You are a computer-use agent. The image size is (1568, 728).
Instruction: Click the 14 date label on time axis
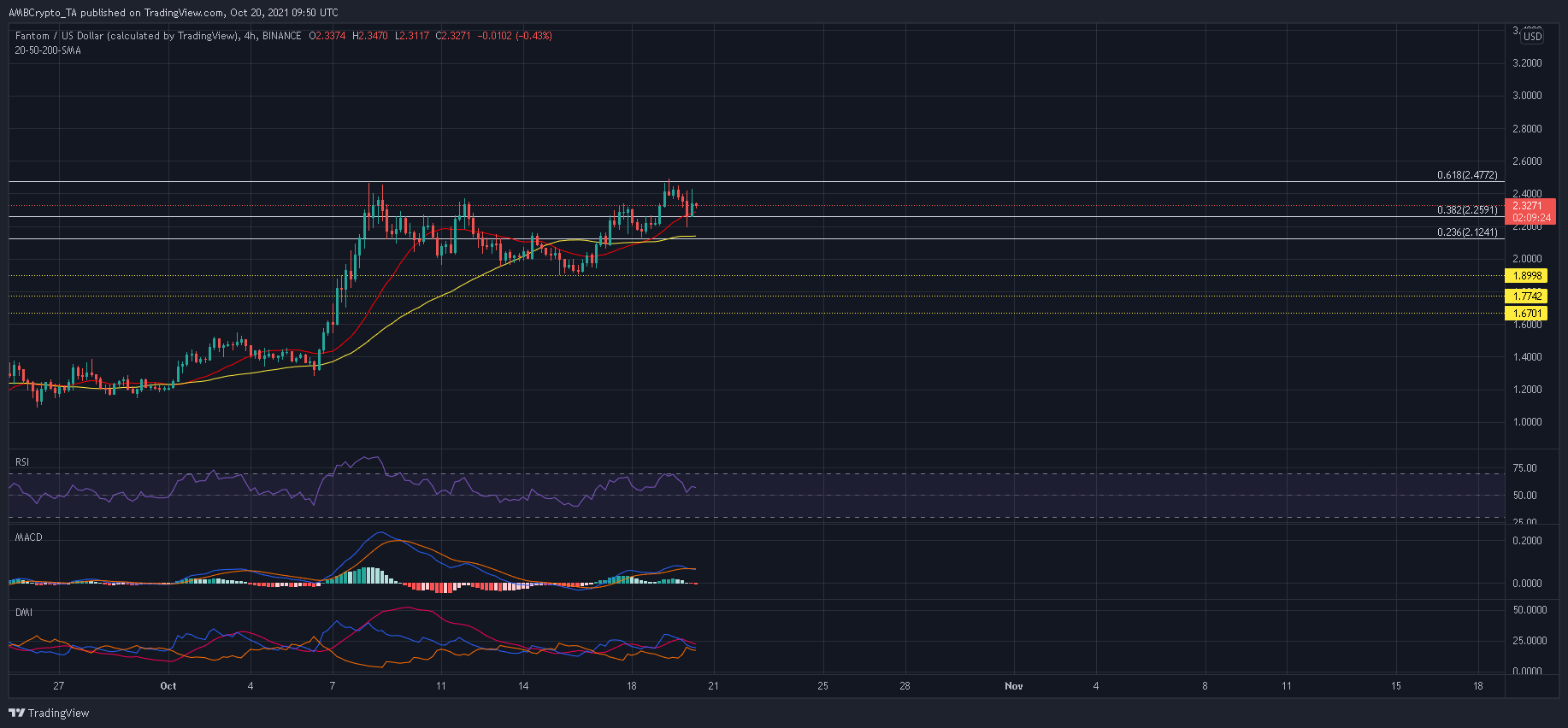(523, 686)
